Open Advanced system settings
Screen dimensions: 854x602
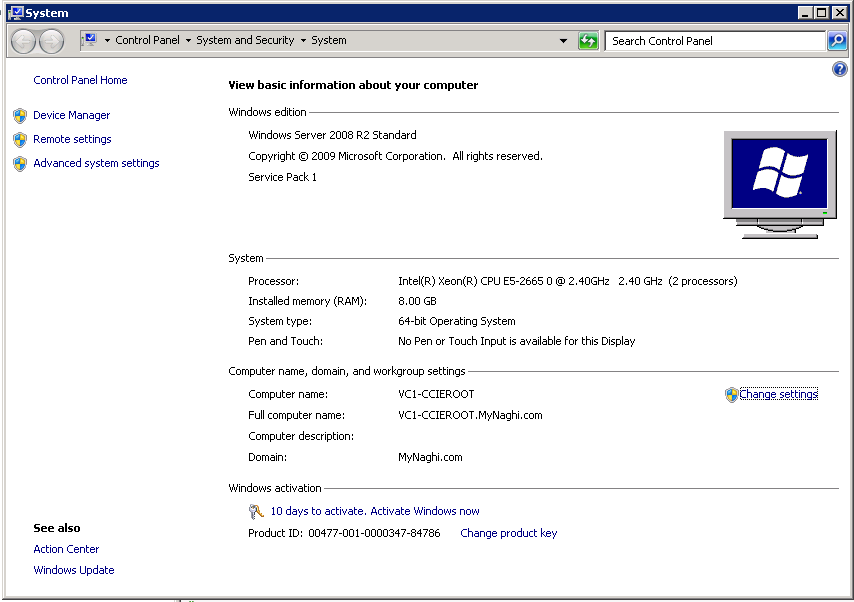pyautogui.click(x=96, y=164)
